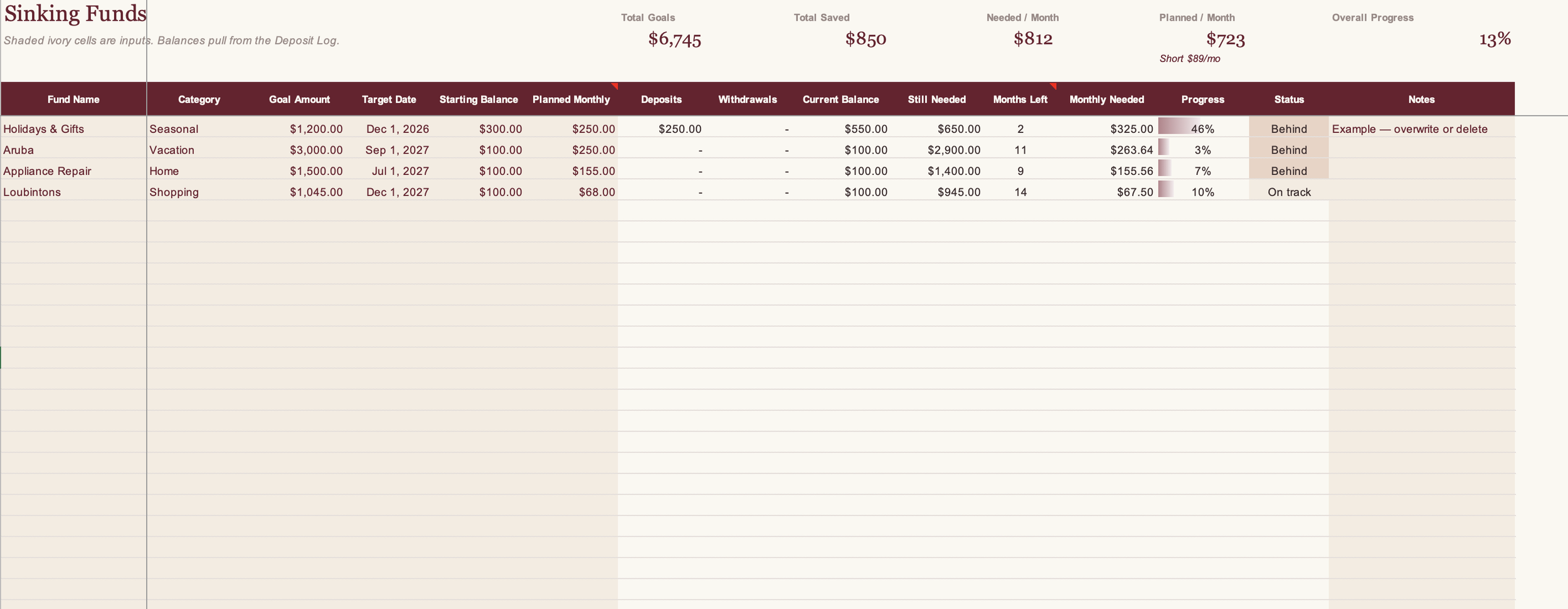Click the Months Left comment indicator
The image size is (1568, 609).
(1053, 86)
